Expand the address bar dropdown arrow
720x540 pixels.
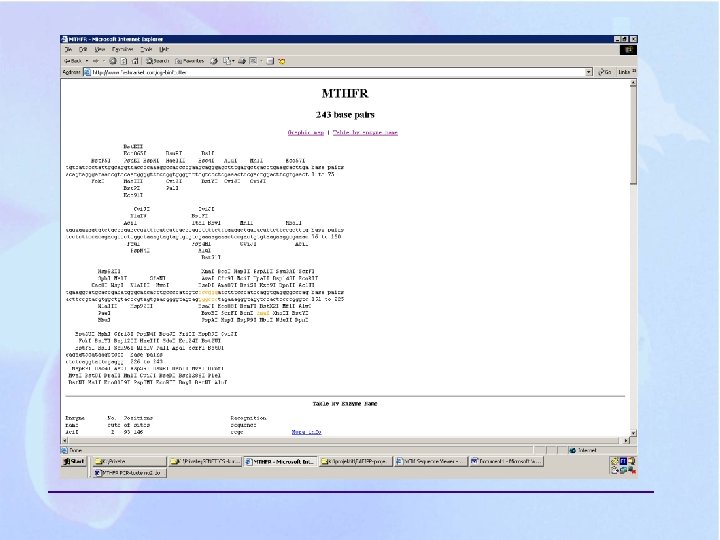(x=589, y=72)
